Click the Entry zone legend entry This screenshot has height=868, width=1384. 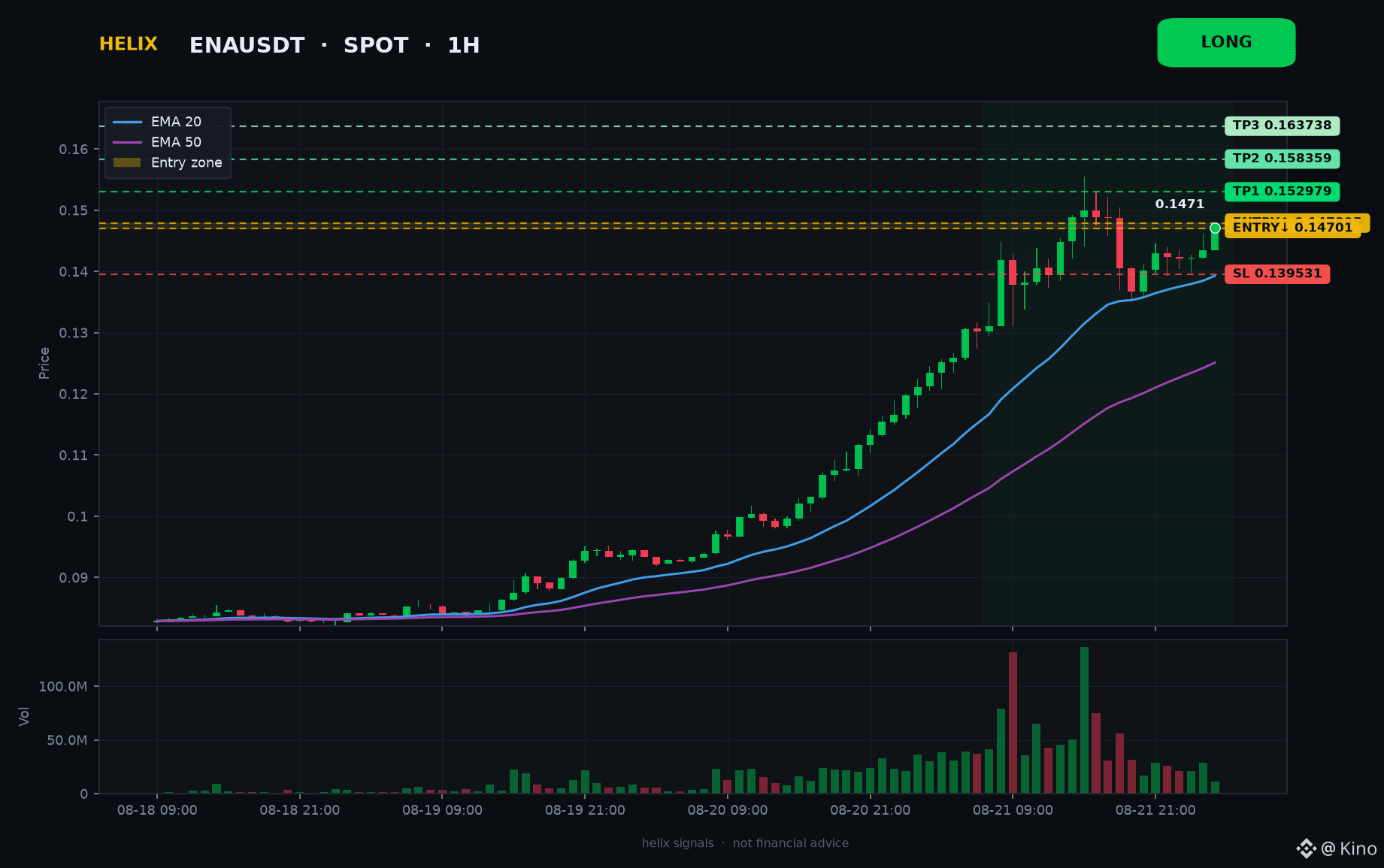[168, 162]
